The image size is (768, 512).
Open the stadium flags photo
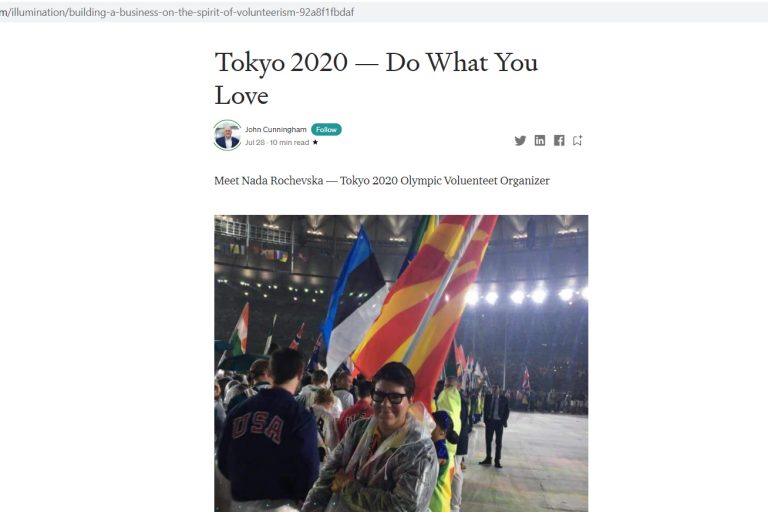401,364
